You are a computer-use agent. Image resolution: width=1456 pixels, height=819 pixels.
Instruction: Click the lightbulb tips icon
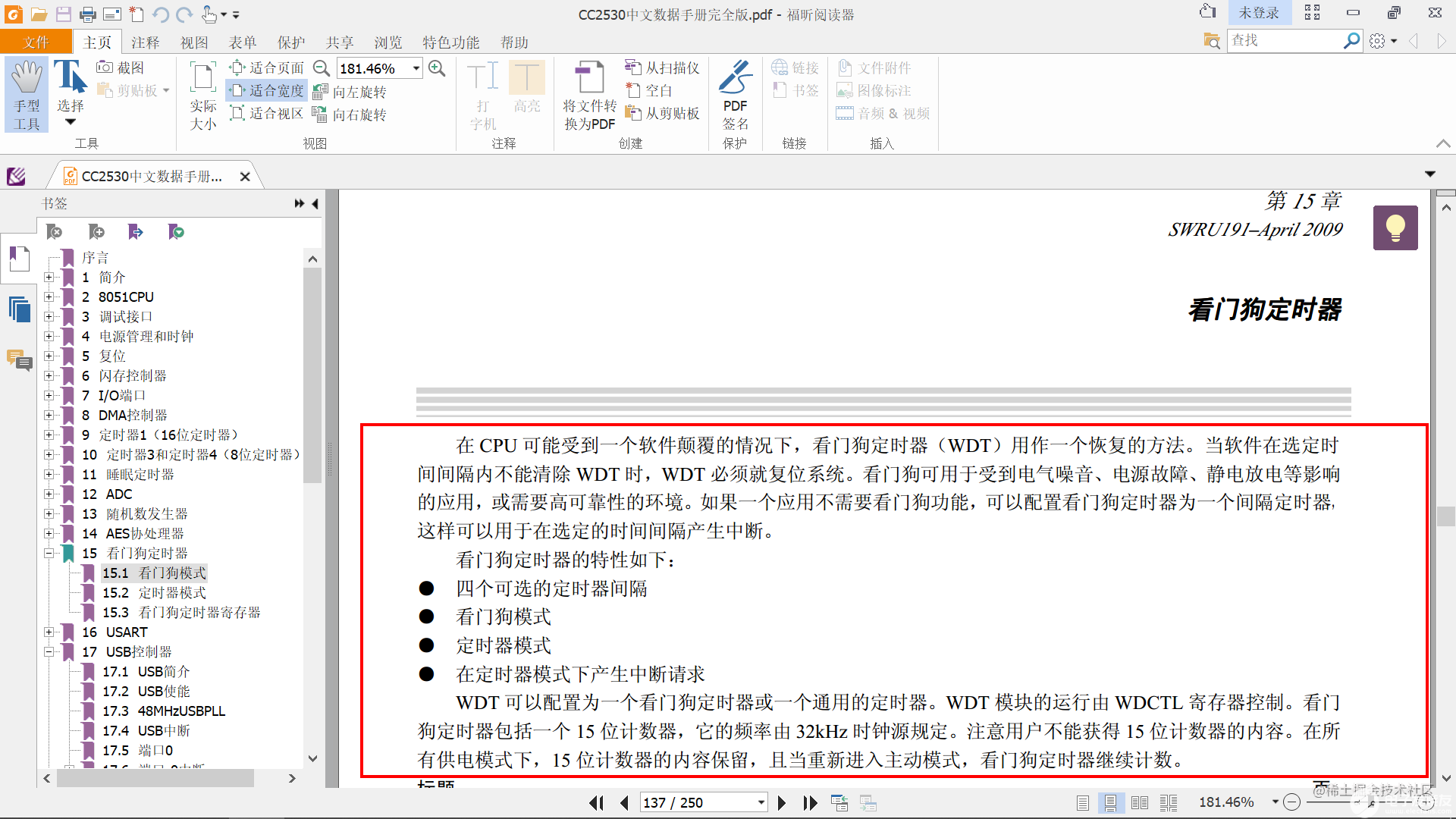tap(1395, 227)
